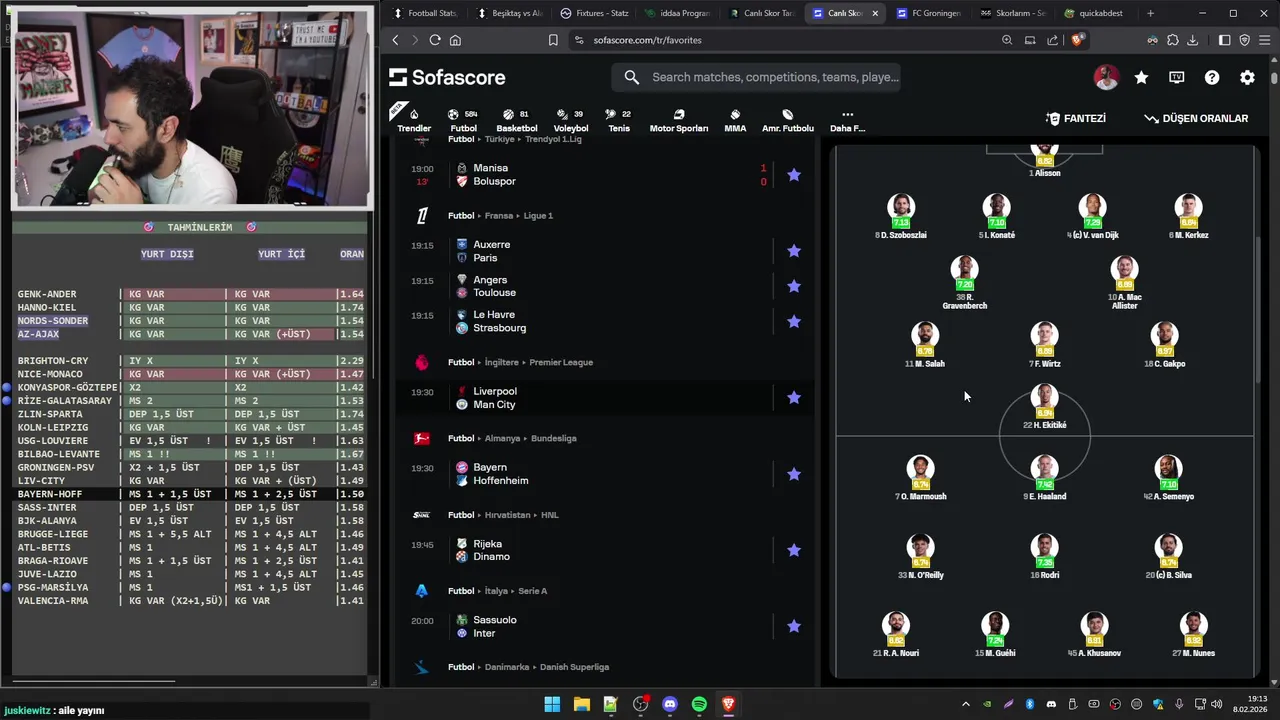Screen dimensions: 1280x720
Task: Open a new browser tab
Action: 1150,13
